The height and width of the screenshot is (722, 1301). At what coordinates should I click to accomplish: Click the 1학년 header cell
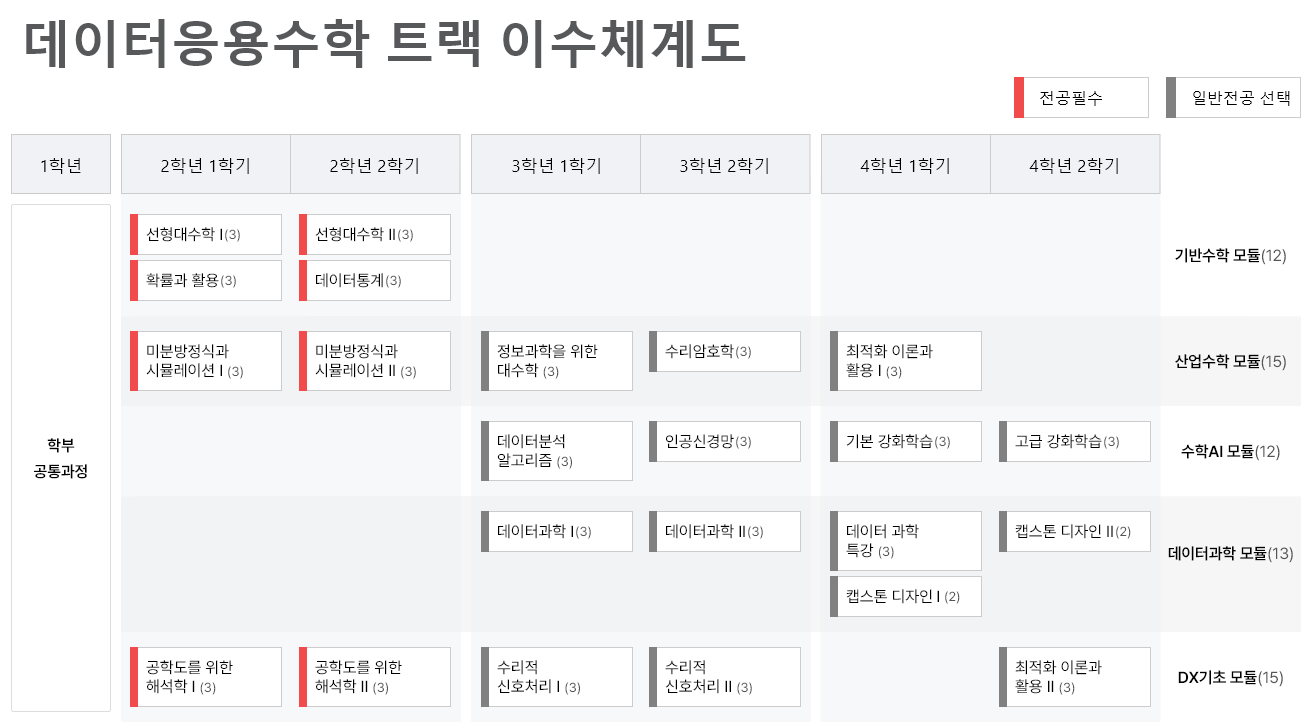(61, 165)
